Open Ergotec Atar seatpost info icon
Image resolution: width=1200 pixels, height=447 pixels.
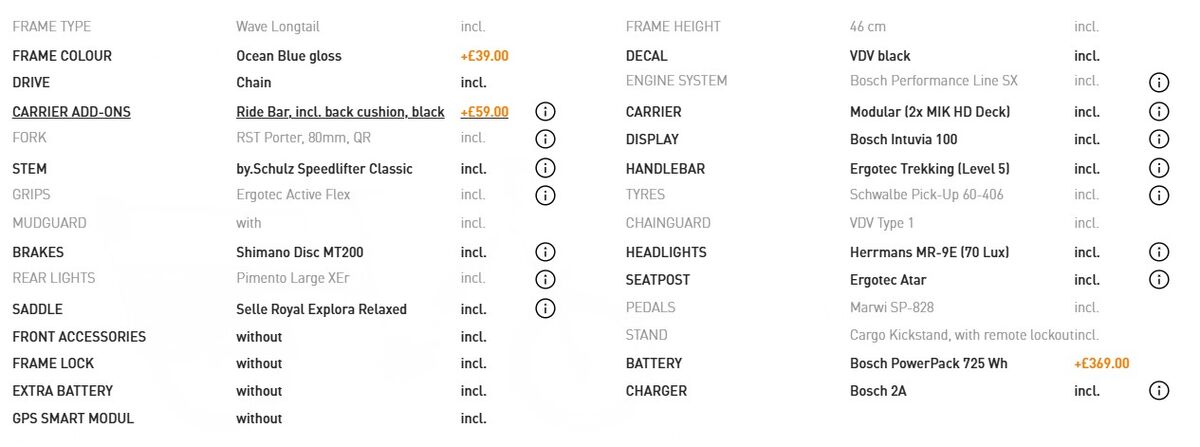[1159, 279]
